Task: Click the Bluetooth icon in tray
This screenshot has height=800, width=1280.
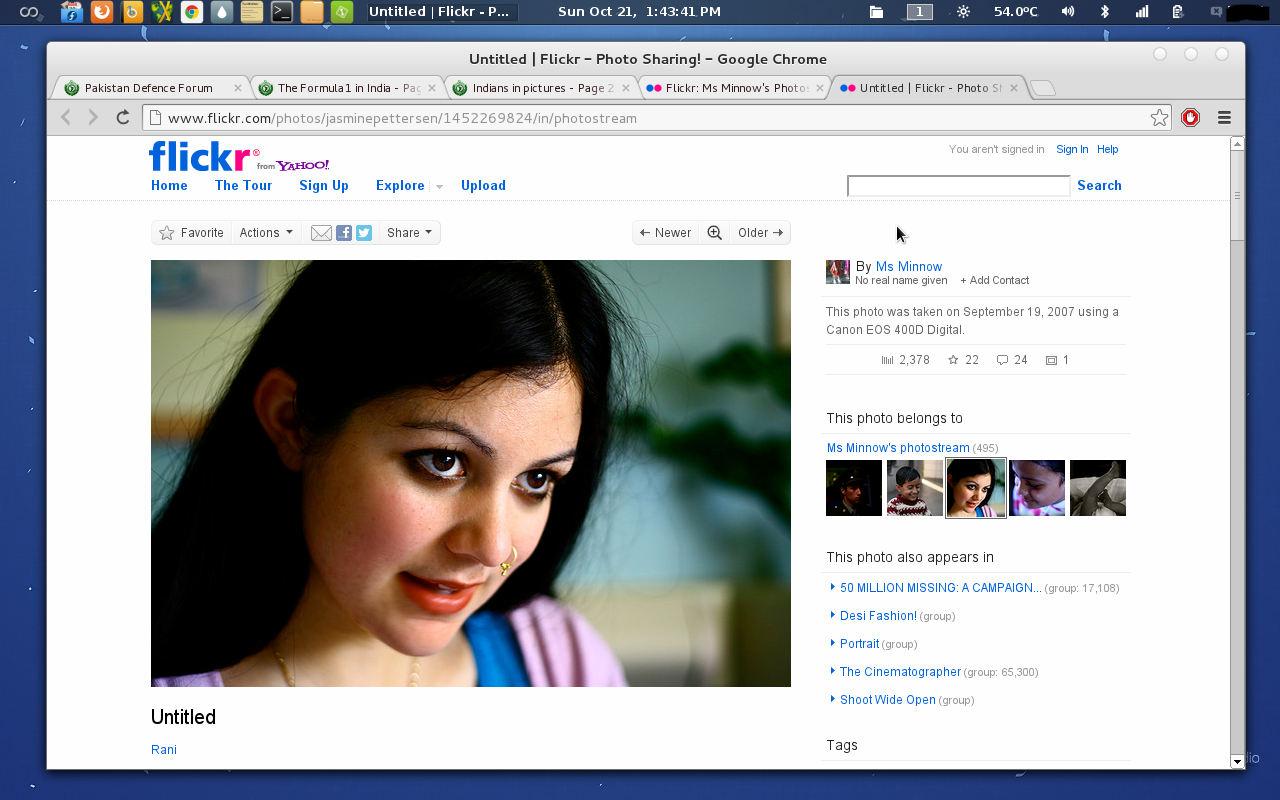Action: coord(1105,12)
